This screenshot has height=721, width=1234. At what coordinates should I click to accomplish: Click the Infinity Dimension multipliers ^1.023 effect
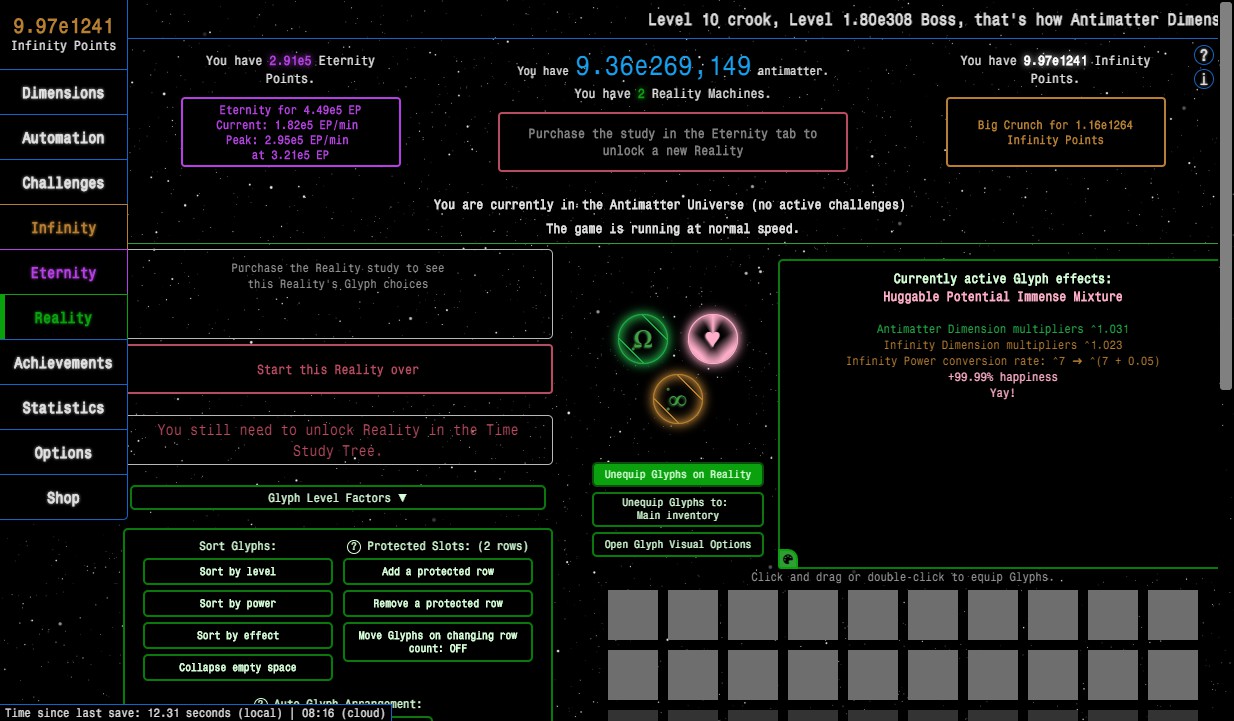coord(1002,345)
